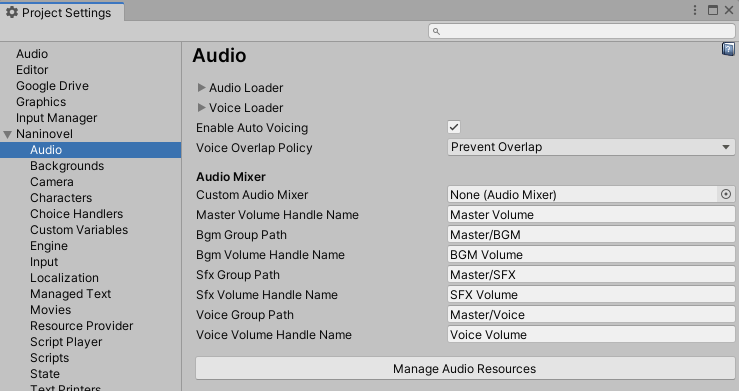Screen dimensions: 739x391
Task: Collapse the Naninovel tree section
Action: pos(8,134)
